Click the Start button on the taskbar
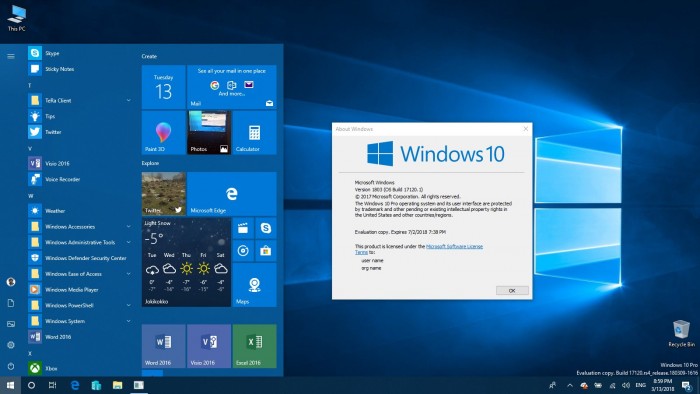Image resolution: width=700 pixels, height=394 pixels. [x=10, y=386]
